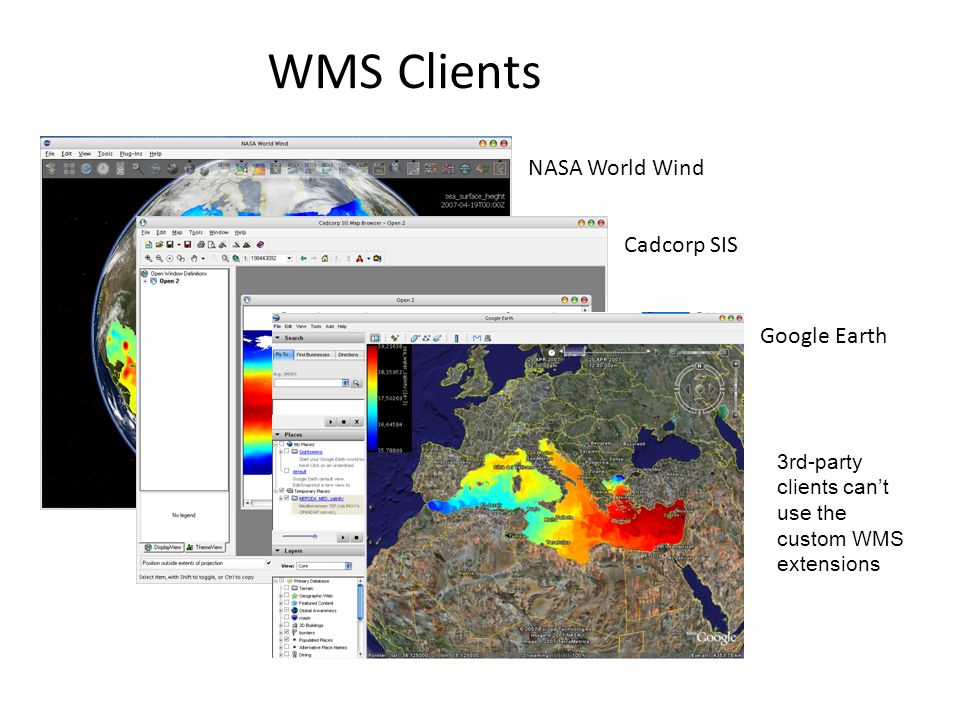Switch to DisplayView tab in Cadcorp
960x720 pixels.
pyautogui.click(x=163, y=547)
